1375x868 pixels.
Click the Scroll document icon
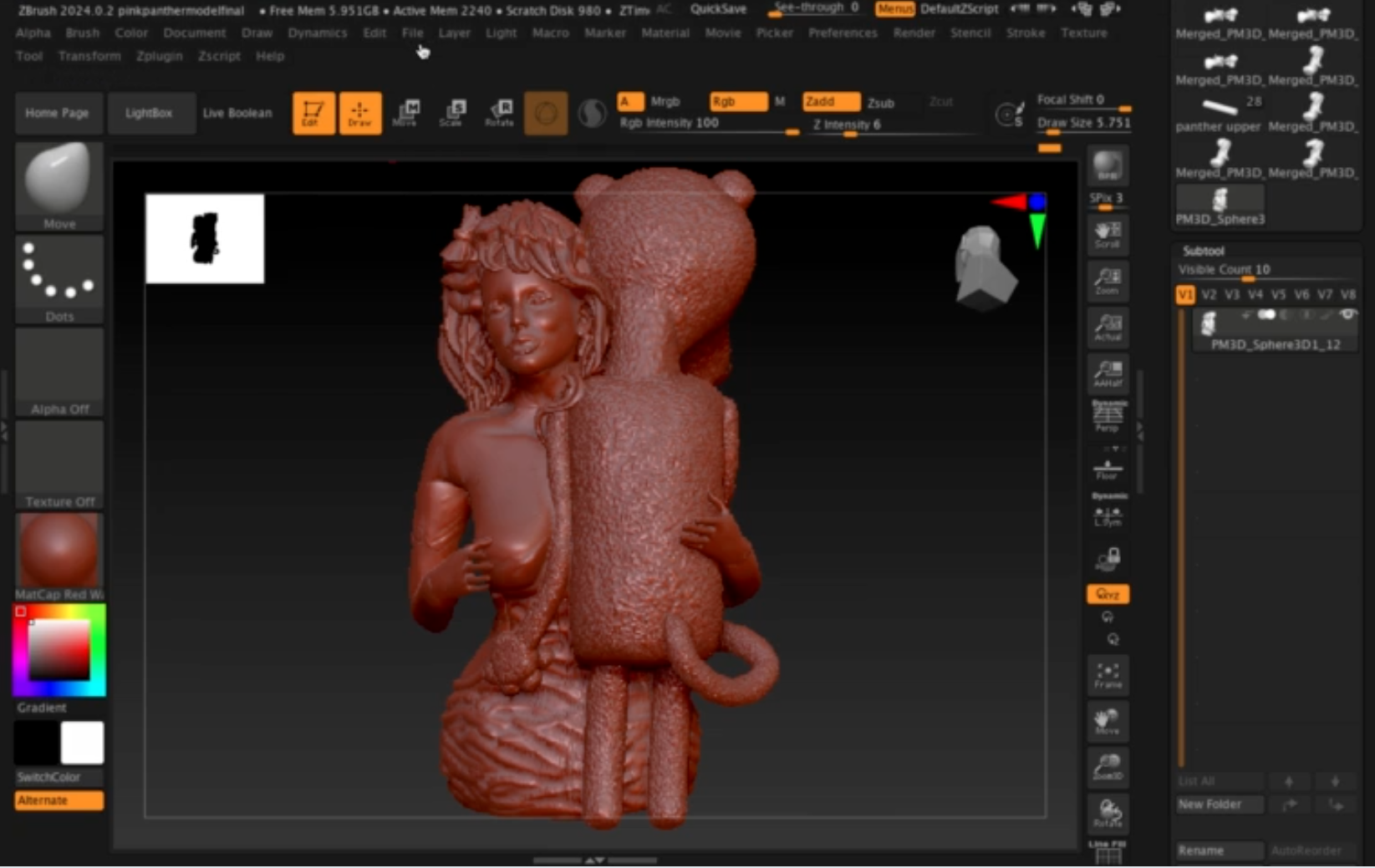point(1108,234)
